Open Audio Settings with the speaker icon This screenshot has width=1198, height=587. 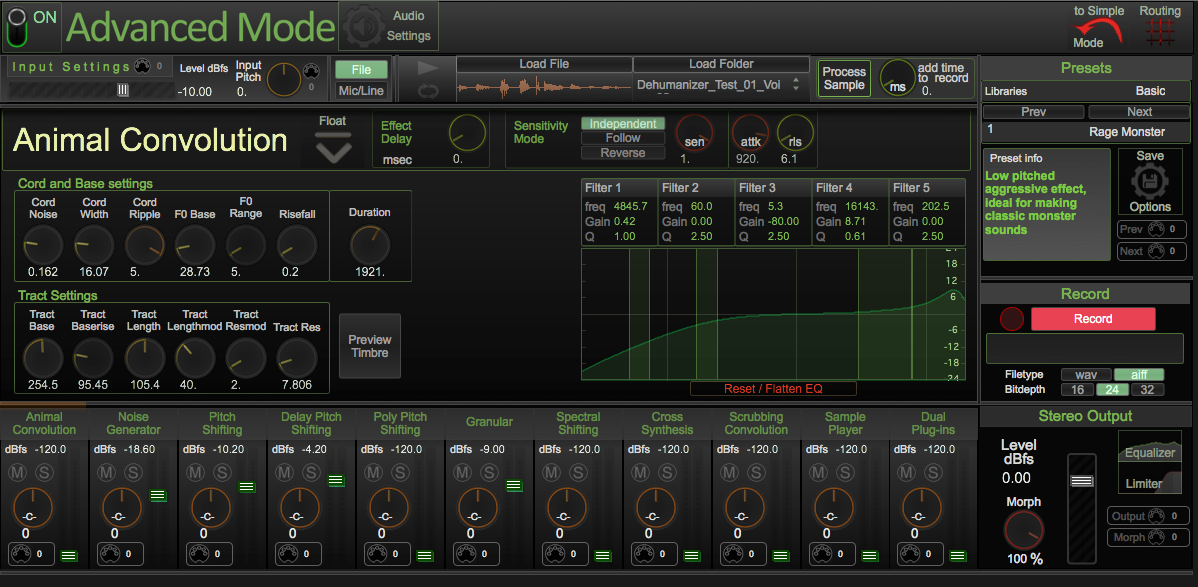pyautogui.click(x=361, y=27)
